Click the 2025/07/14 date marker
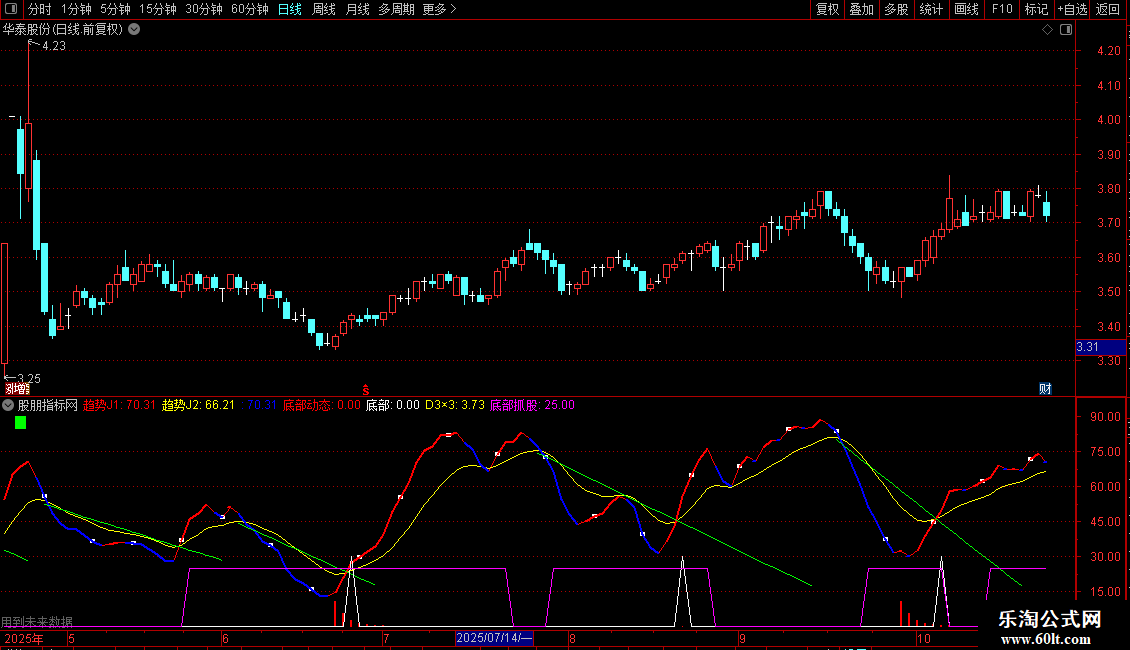 point(494,638)
